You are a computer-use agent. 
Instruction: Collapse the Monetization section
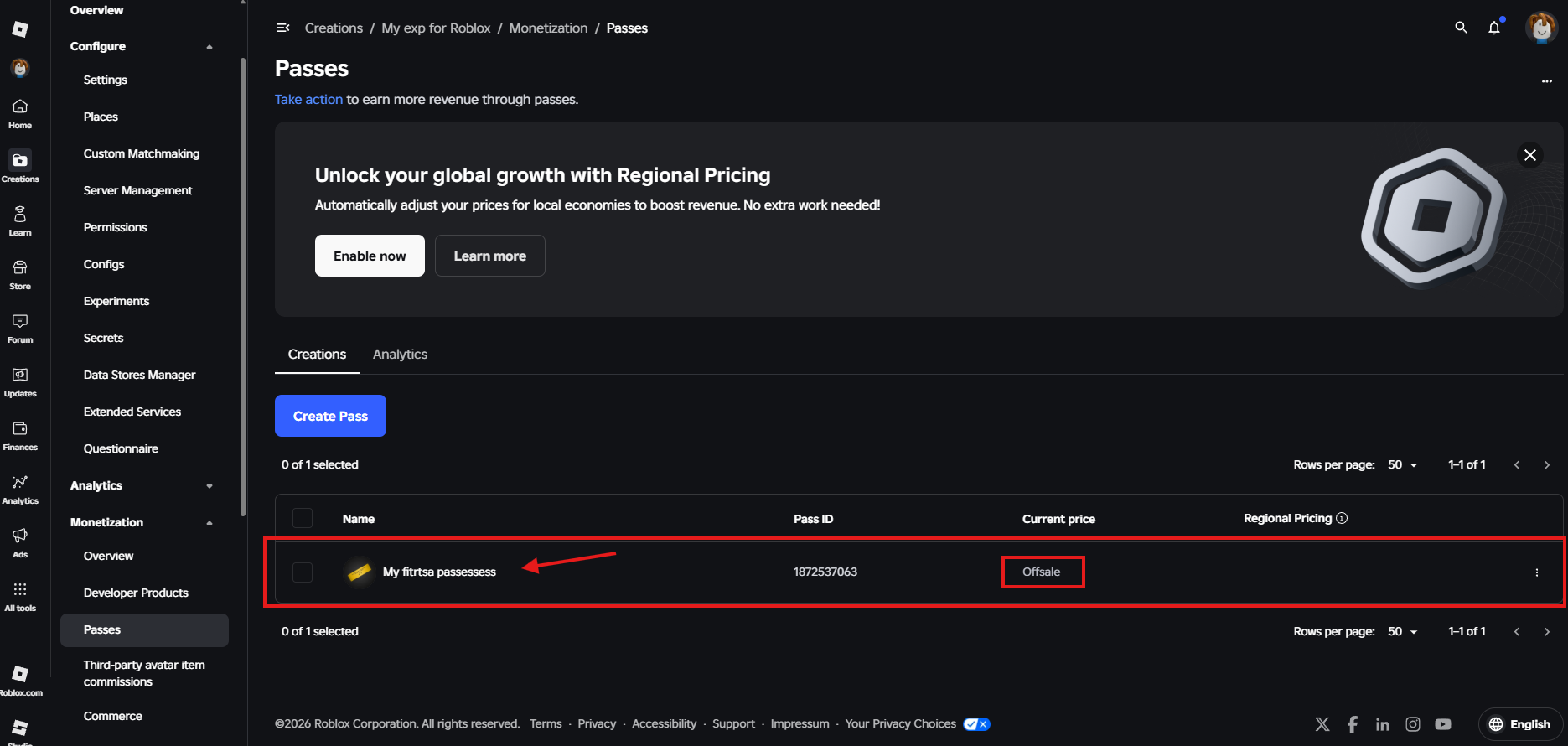(210, 523)
